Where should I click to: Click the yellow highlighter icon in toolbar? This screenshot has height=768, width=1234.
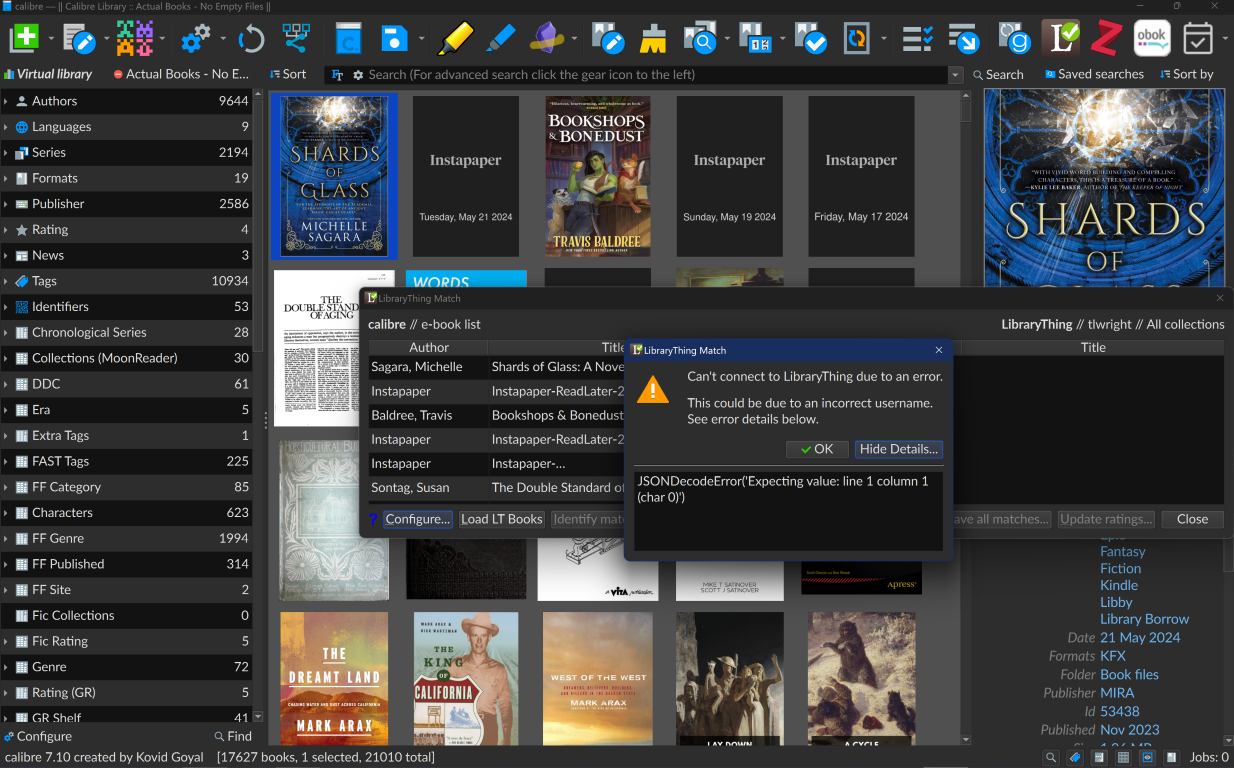point(455,39)
